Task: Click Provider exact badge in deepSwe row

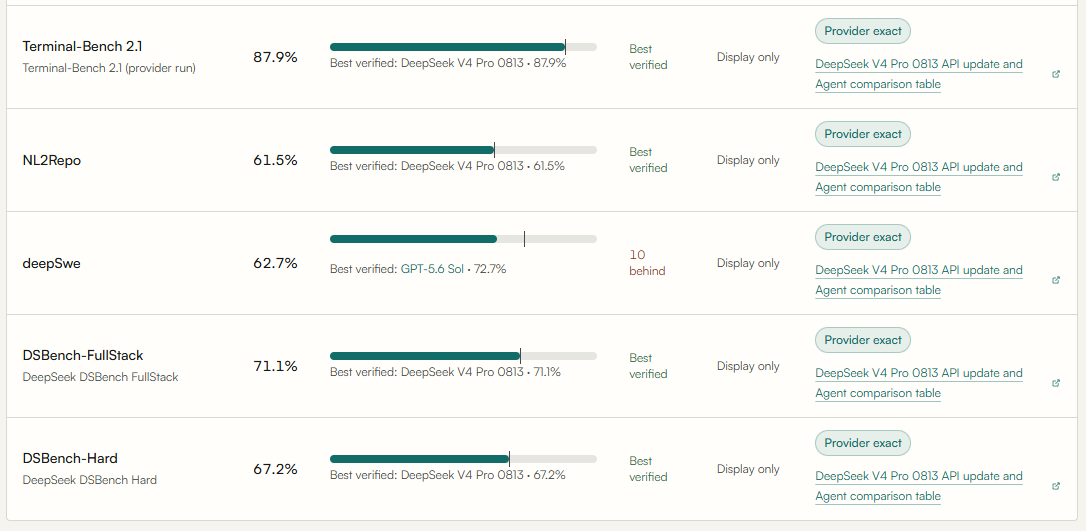Action: [863, 237]
